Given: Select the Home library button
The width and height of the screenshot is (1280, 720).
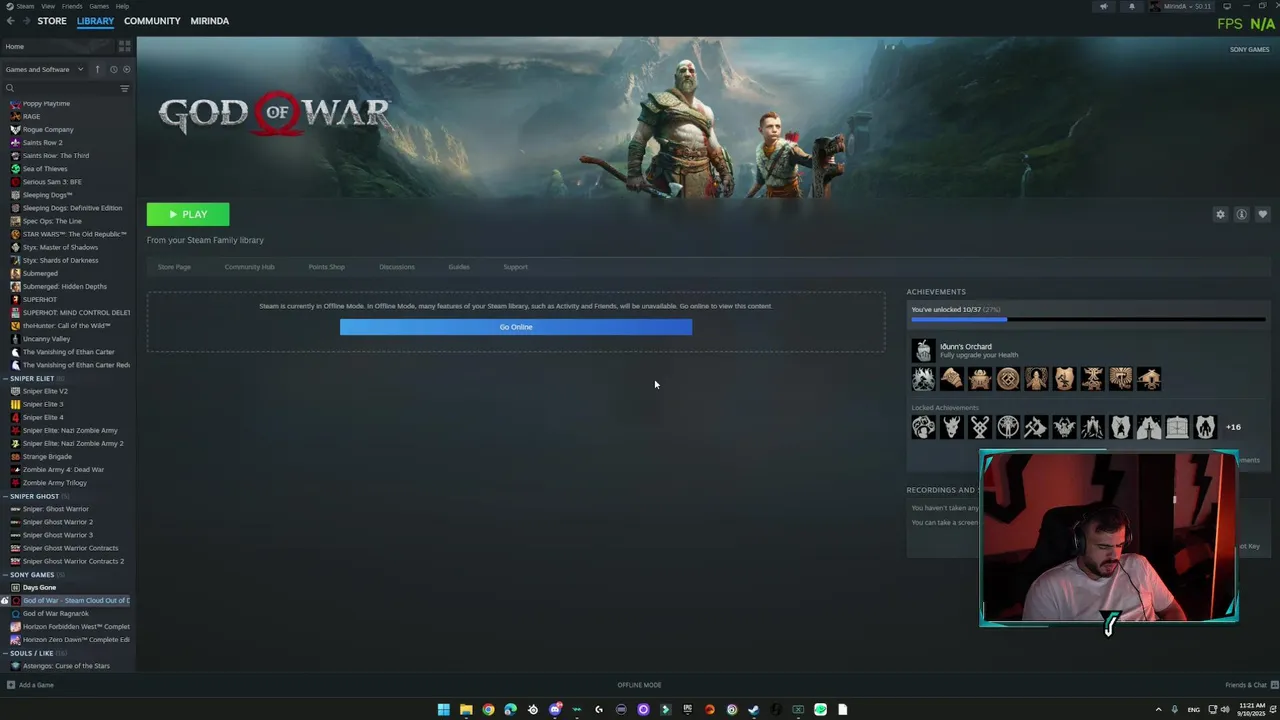Looking at the screenshot, I should [58, 46].
